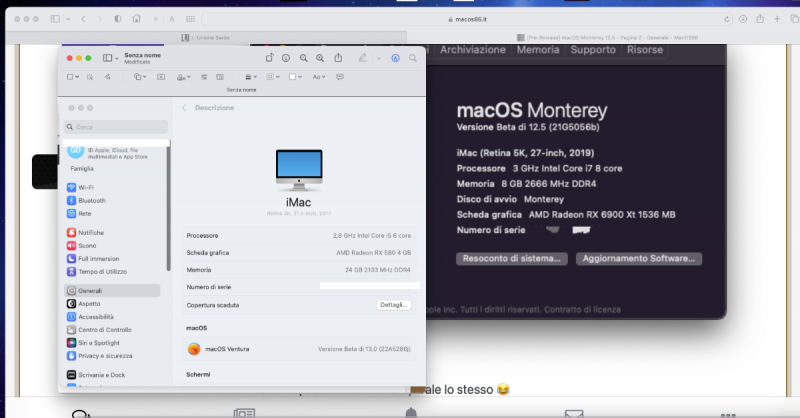Open Suono settings
The width and height of the screenshot is (800, 418).
(x=82, y=245)
